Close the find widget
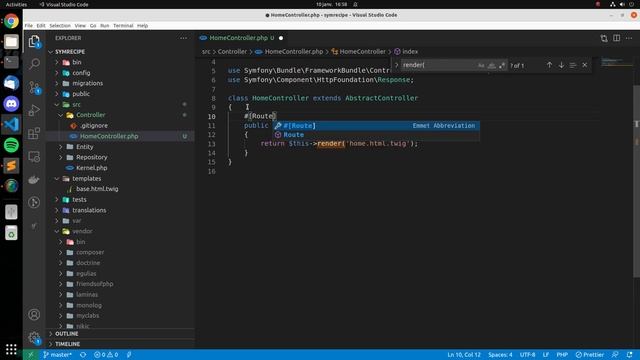The width and height of the screenshot is (640, 360). pos(585,65)
